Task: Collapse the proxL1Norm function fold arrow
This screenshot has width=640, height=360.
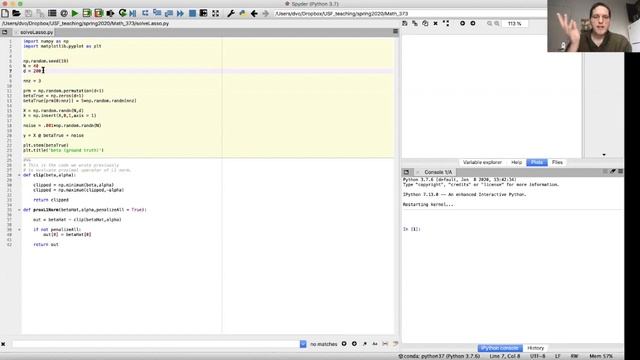Action: tap(19, 210)
